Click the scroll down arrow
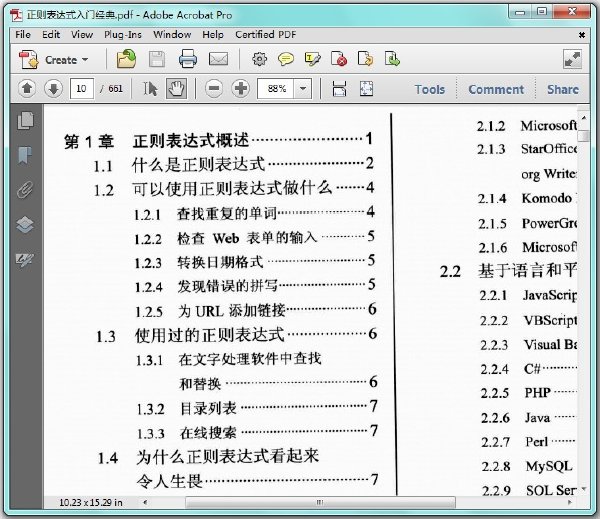This screenshot has width=600, height=519. coord(584,489)
